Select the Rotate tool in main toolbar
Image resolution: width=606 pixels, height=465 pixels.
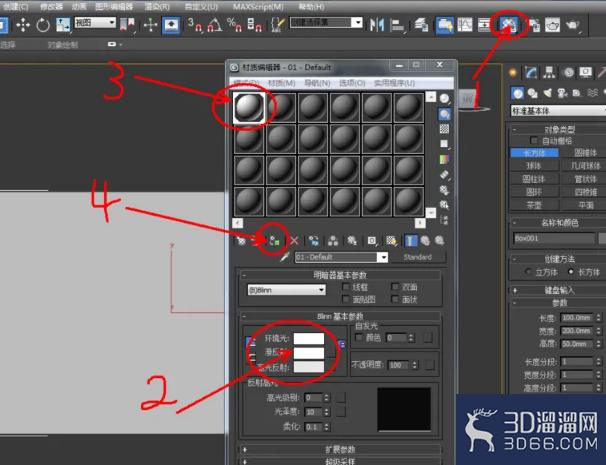(43, 25)
